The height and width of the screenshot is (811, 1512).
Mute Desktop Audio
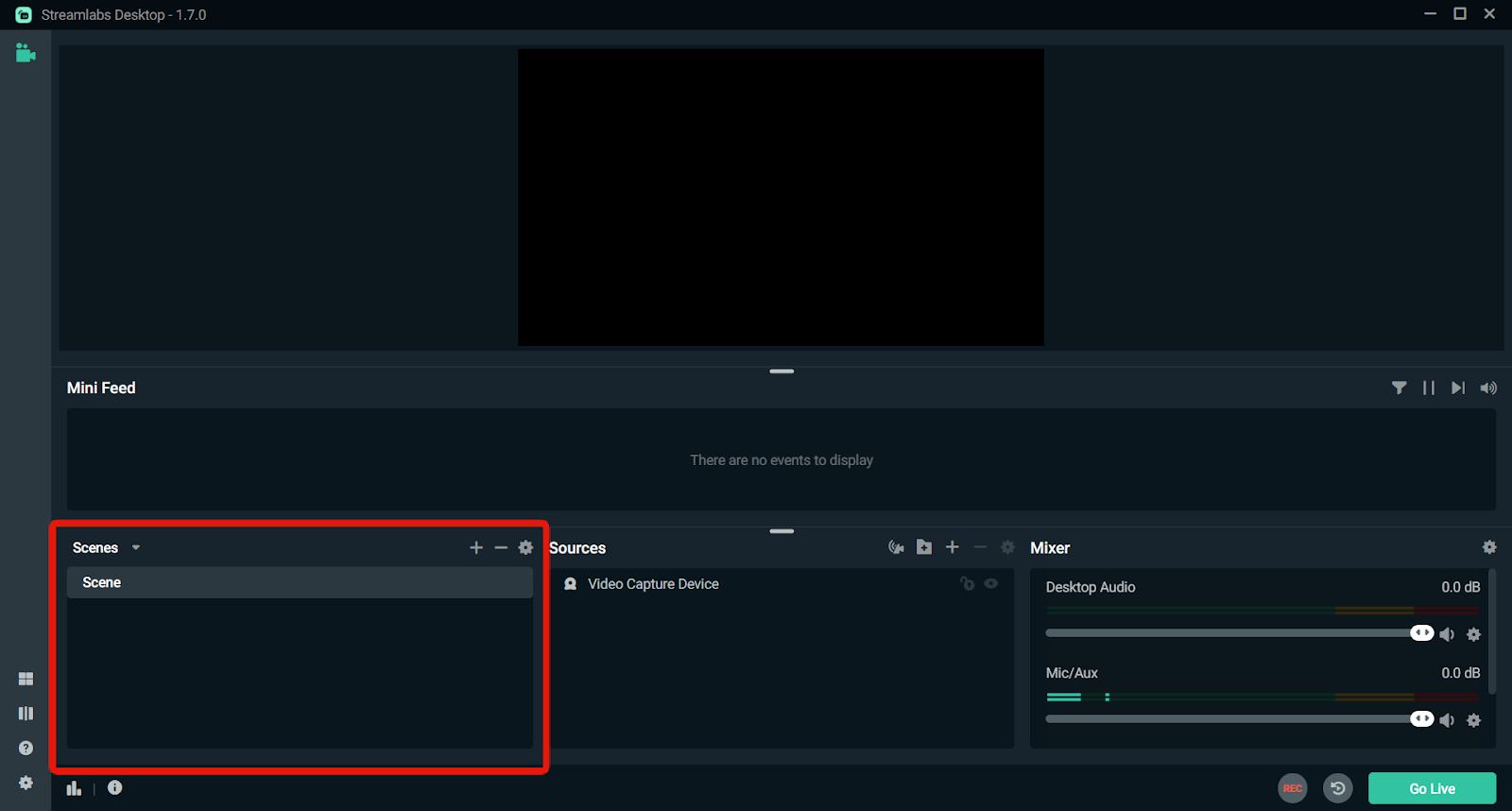tap(1447, 634)
